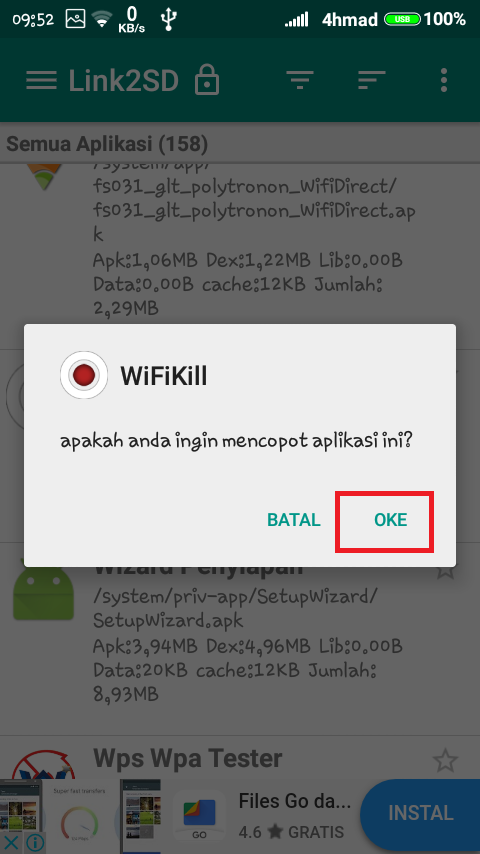The width and height of the screenshot is (480, 854).
Task: Tap the INSTAL button in ad banner
Action: click(420, 813)
